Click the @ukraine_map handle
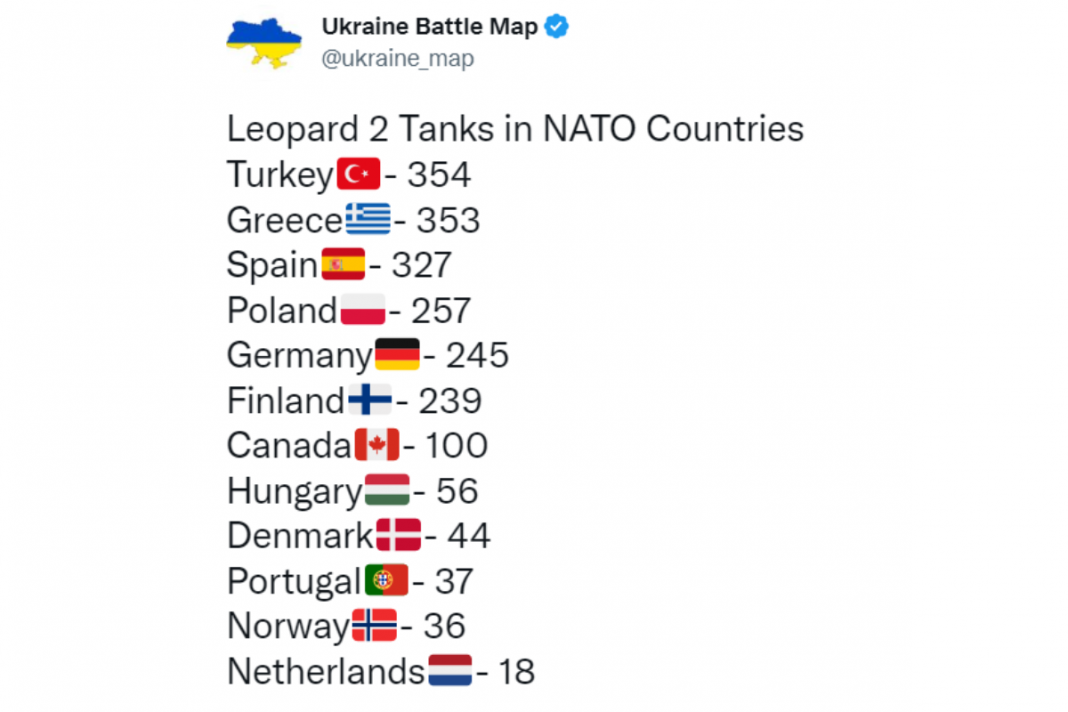The image size is (1068, 712). [397, 59]
